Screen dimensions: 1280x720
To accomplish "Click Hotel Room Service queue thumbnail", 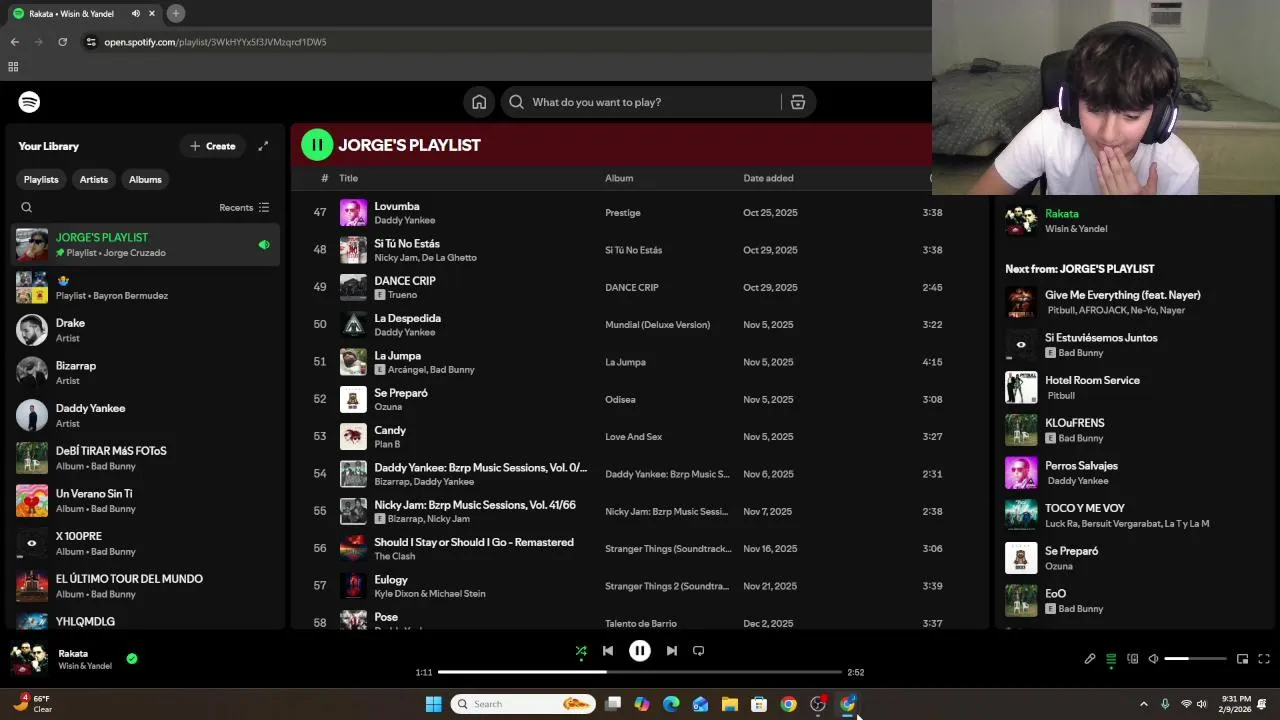I will tap(1021, 388).
